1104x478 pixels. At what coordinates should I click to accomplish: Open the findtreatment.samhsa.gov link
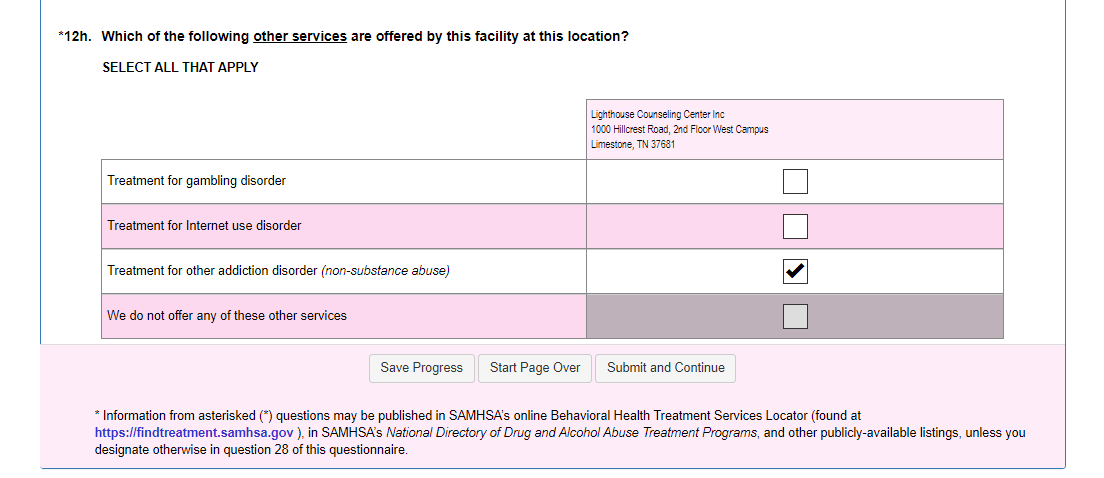[x=194, y=433]
